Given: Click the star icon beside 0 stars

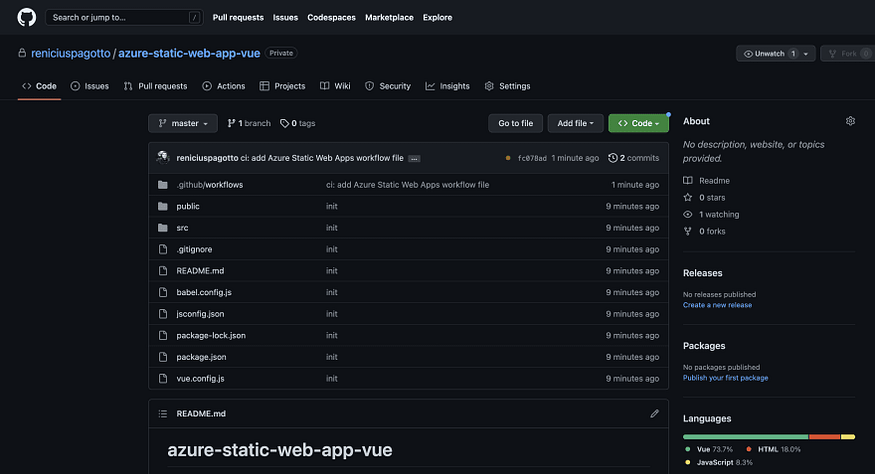Looking at the screenshot, I should point(688,197).
